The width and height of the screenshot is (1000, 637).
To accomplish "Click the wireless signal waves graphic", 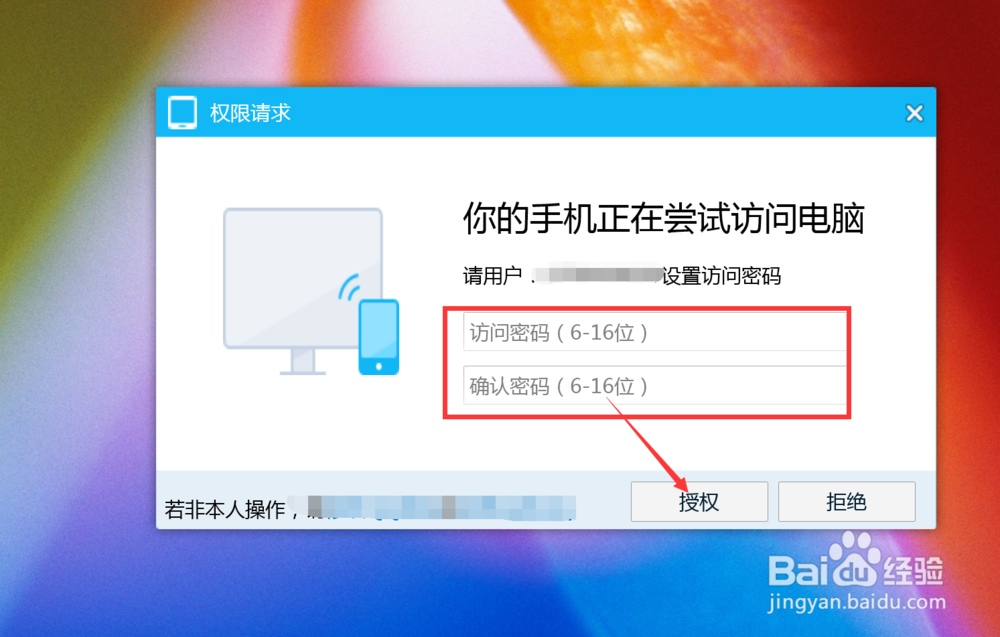I will point(349,287).
